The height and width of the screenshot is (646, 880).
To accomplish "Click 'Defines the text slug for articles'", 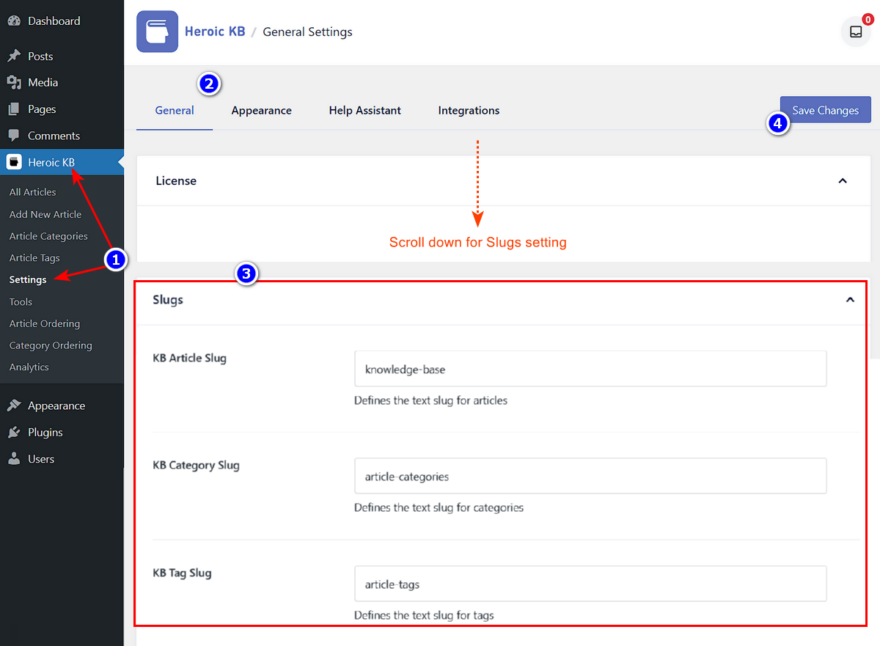I will (430, 400).
